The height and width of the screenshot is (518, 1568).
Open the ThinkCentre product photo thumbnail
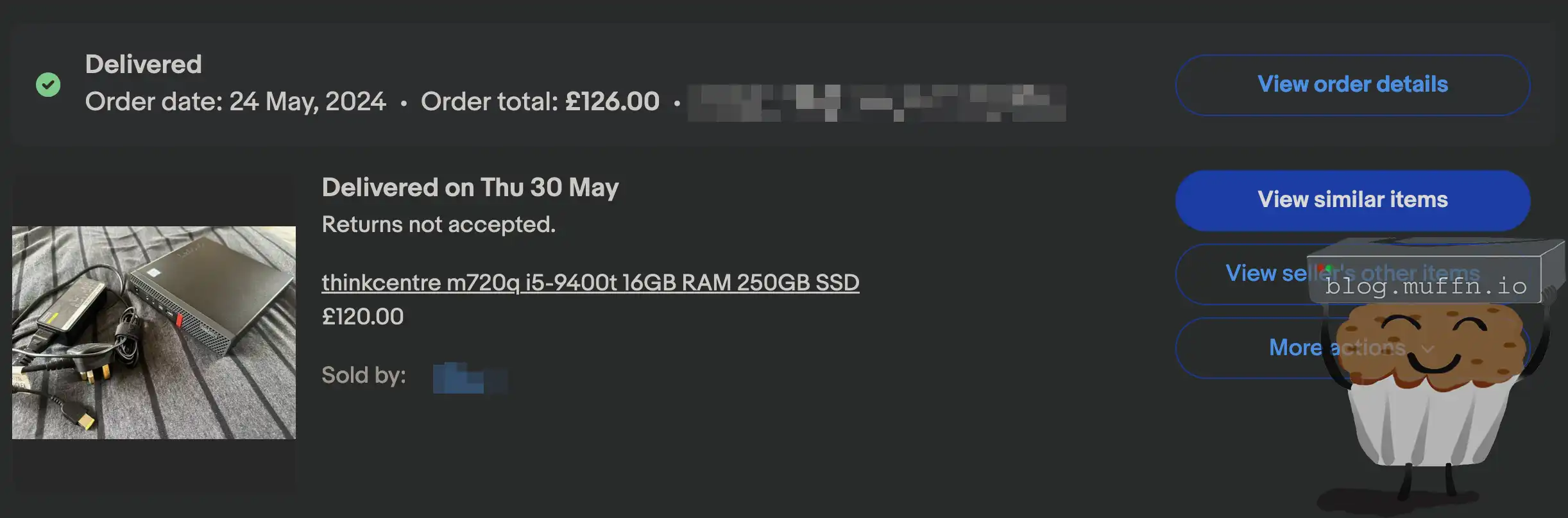tap(154, 332)
